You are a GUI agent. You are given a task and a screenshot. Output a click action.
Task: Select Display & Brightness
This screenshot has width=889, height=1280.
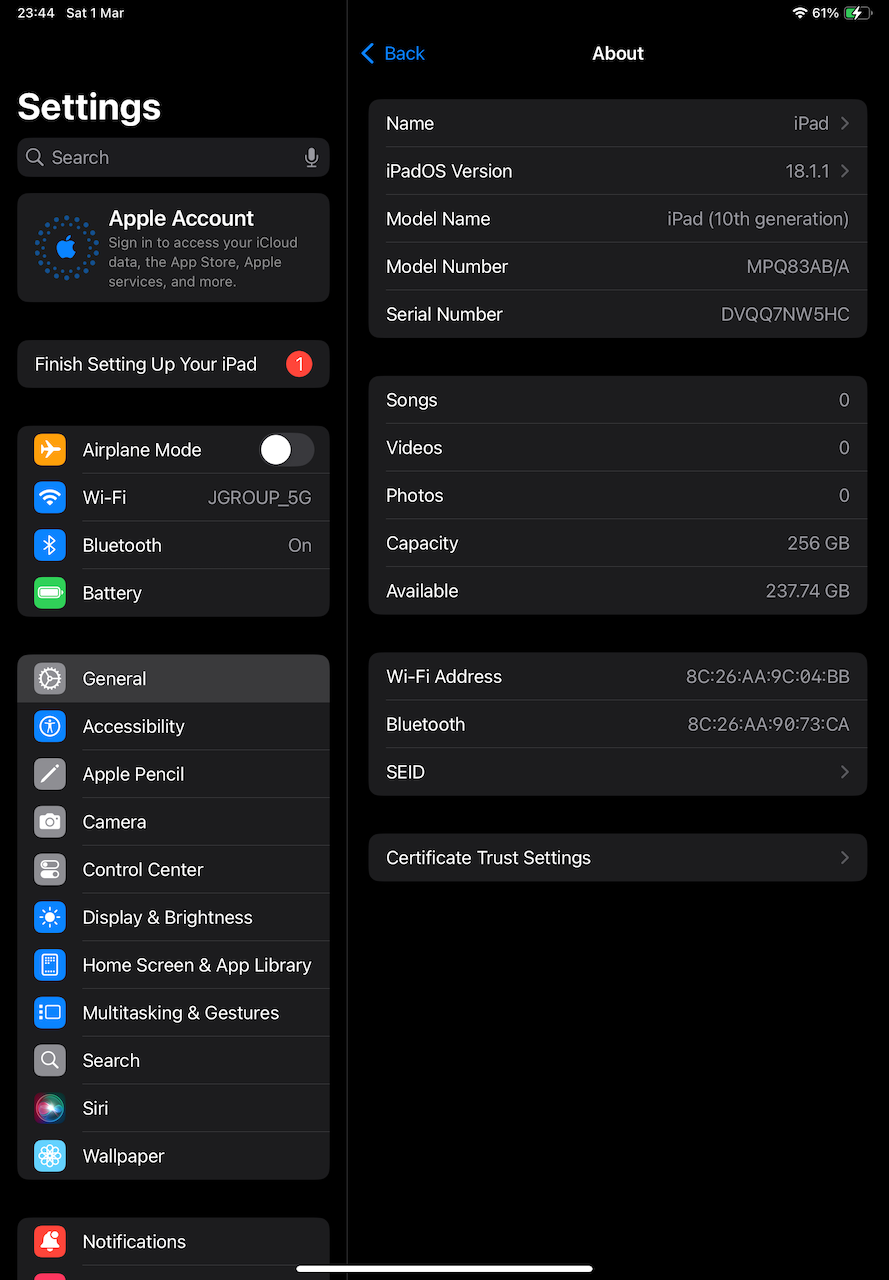(x=173, y=917)
